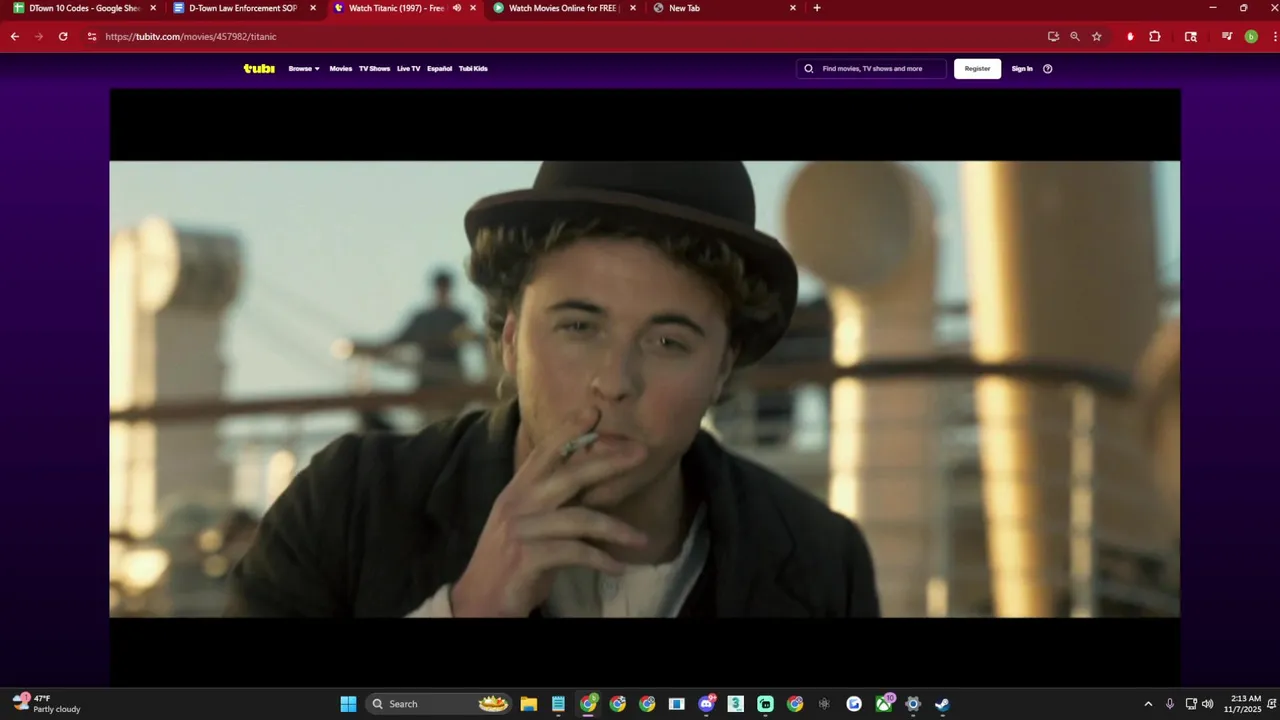View site information icon in address bar
Image resolution: width=1280 pixels, height=720 pixels.
pyautogui.click(x=92, y=36)
